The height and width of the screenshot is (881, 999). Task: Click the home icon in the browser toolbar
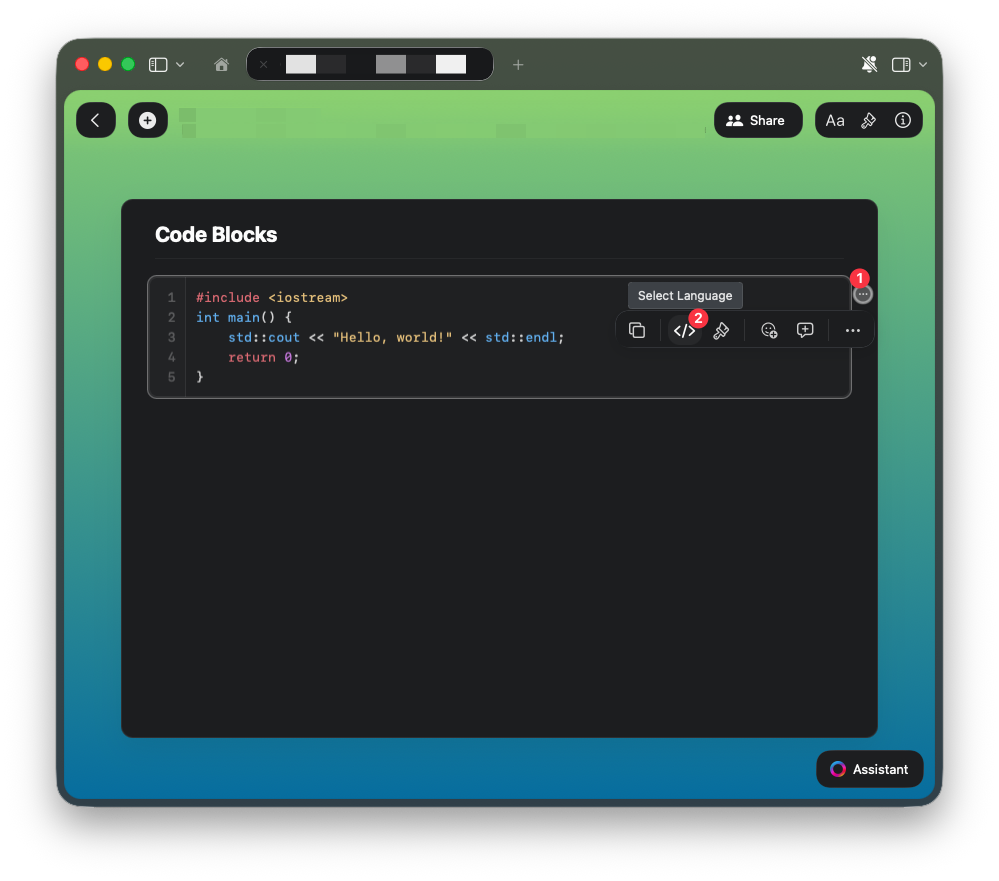point(221,64)
